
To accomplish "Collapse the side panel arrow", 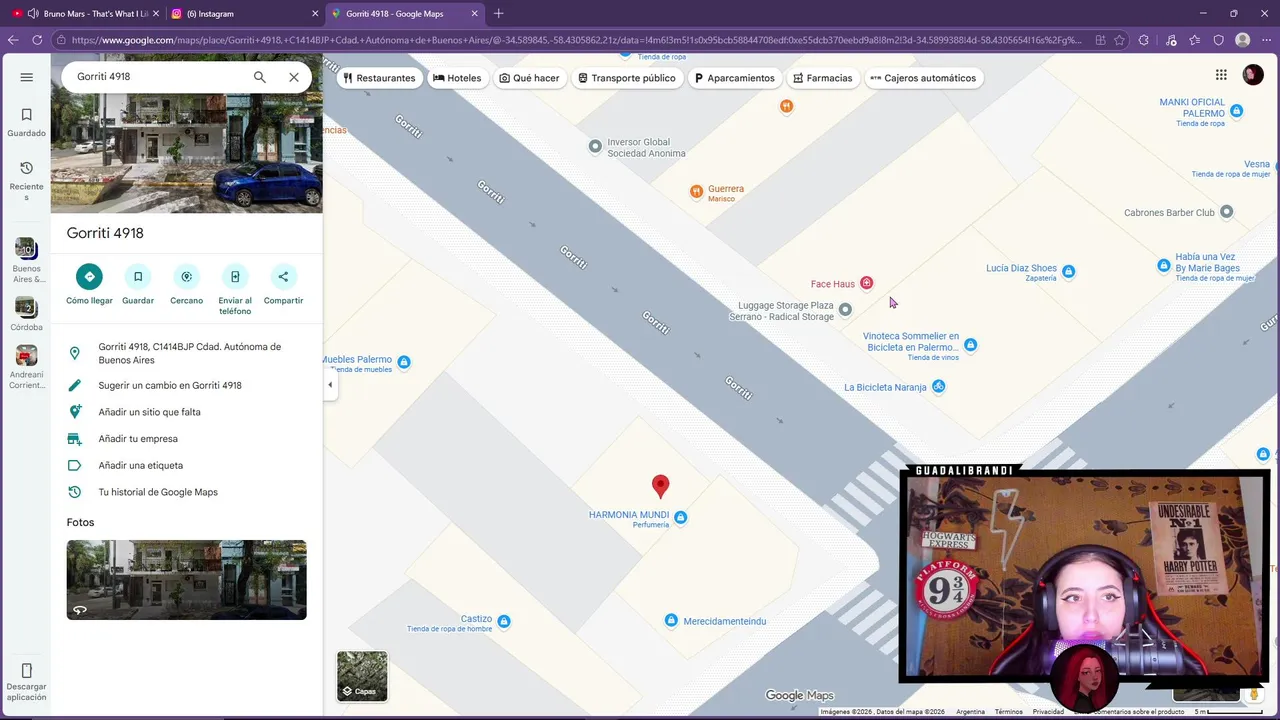I will tap(330, 385).
